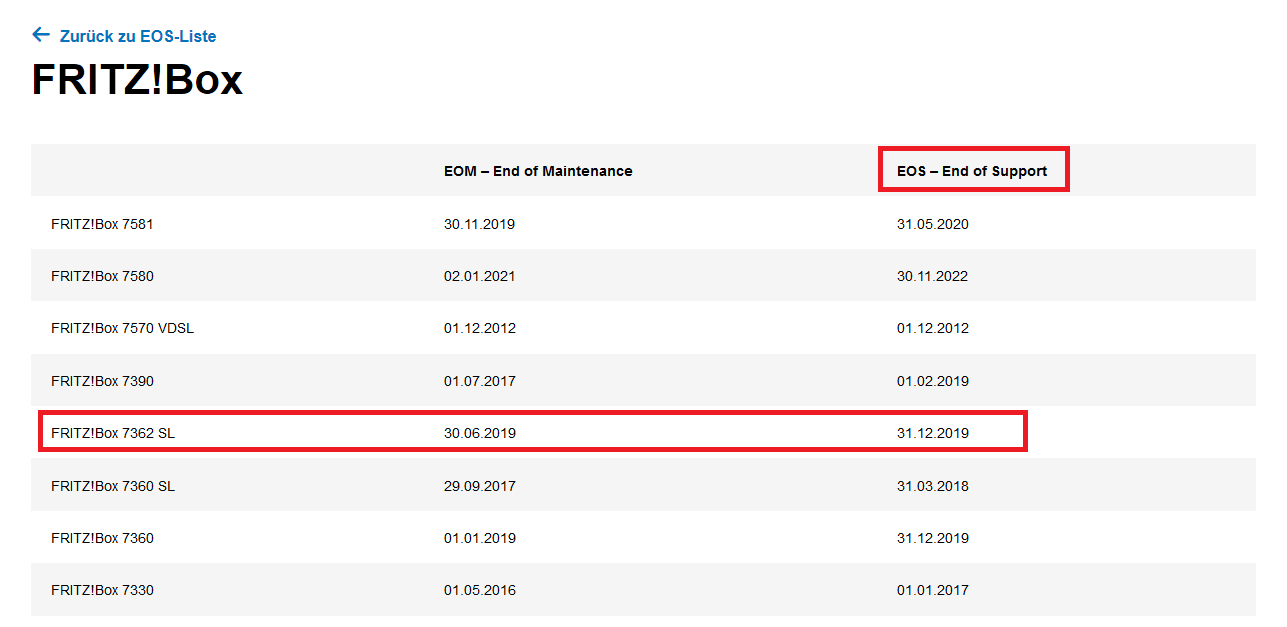
Task: Click EOM date 01.07.2017
Action: click(480, 381)
